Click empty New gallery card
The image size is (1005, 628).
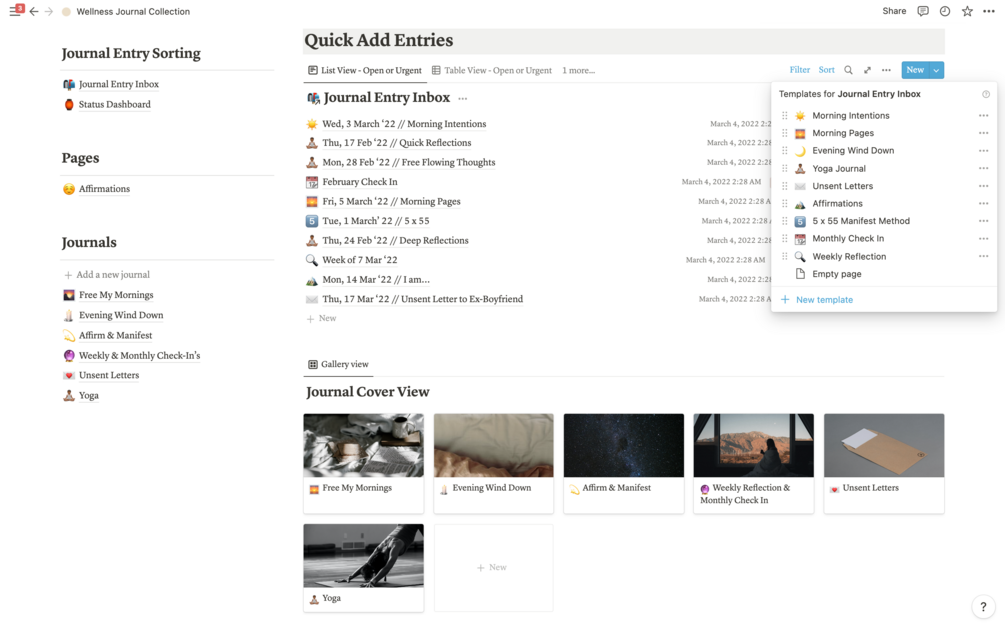click(x=494, y=568)
